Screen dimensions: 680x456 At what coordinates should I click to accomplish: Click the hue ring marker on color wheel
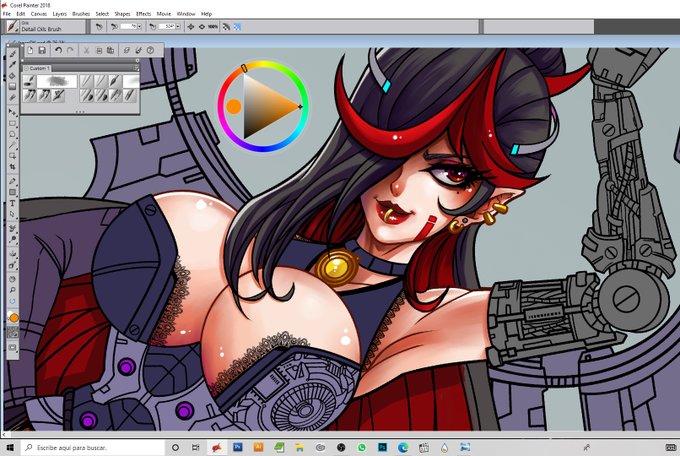click(244, 68)
